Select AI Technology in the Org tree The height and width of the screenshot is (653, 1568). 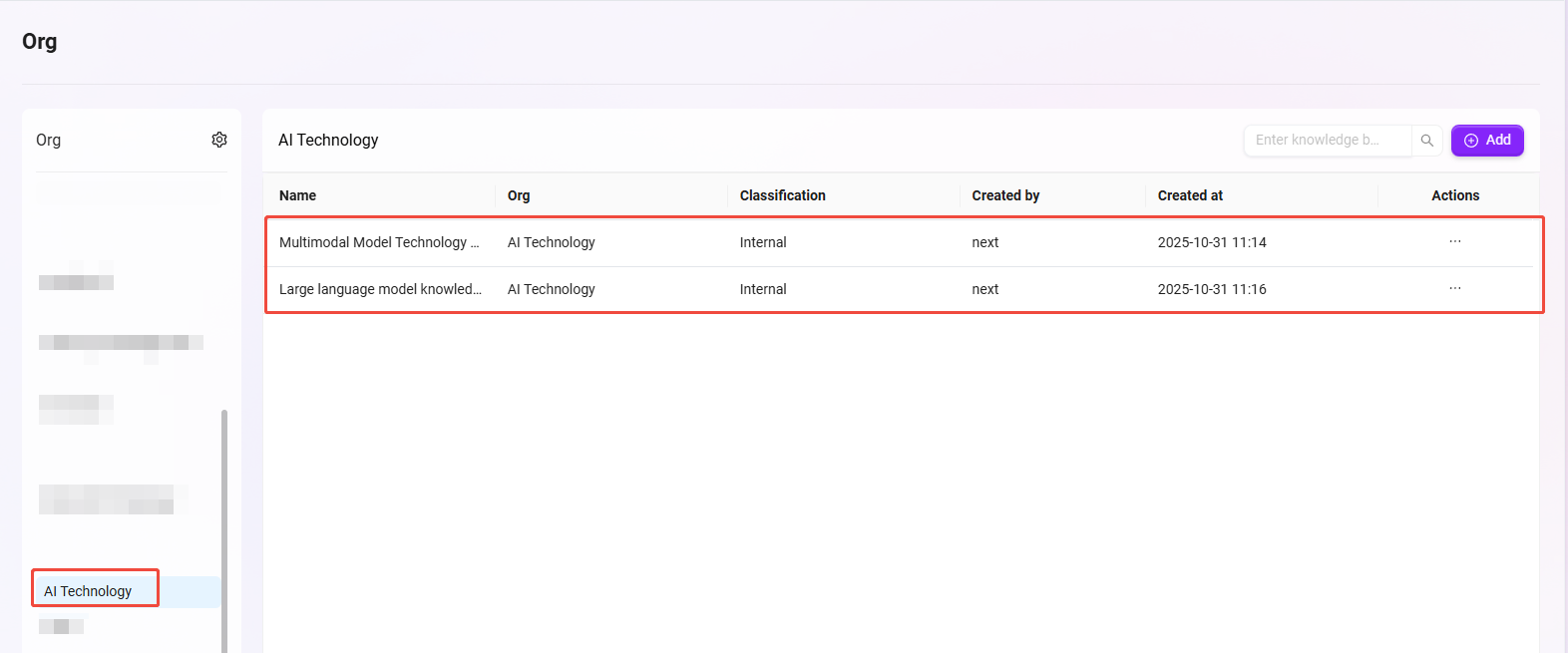pyautogui.click(x=88, y=591)
